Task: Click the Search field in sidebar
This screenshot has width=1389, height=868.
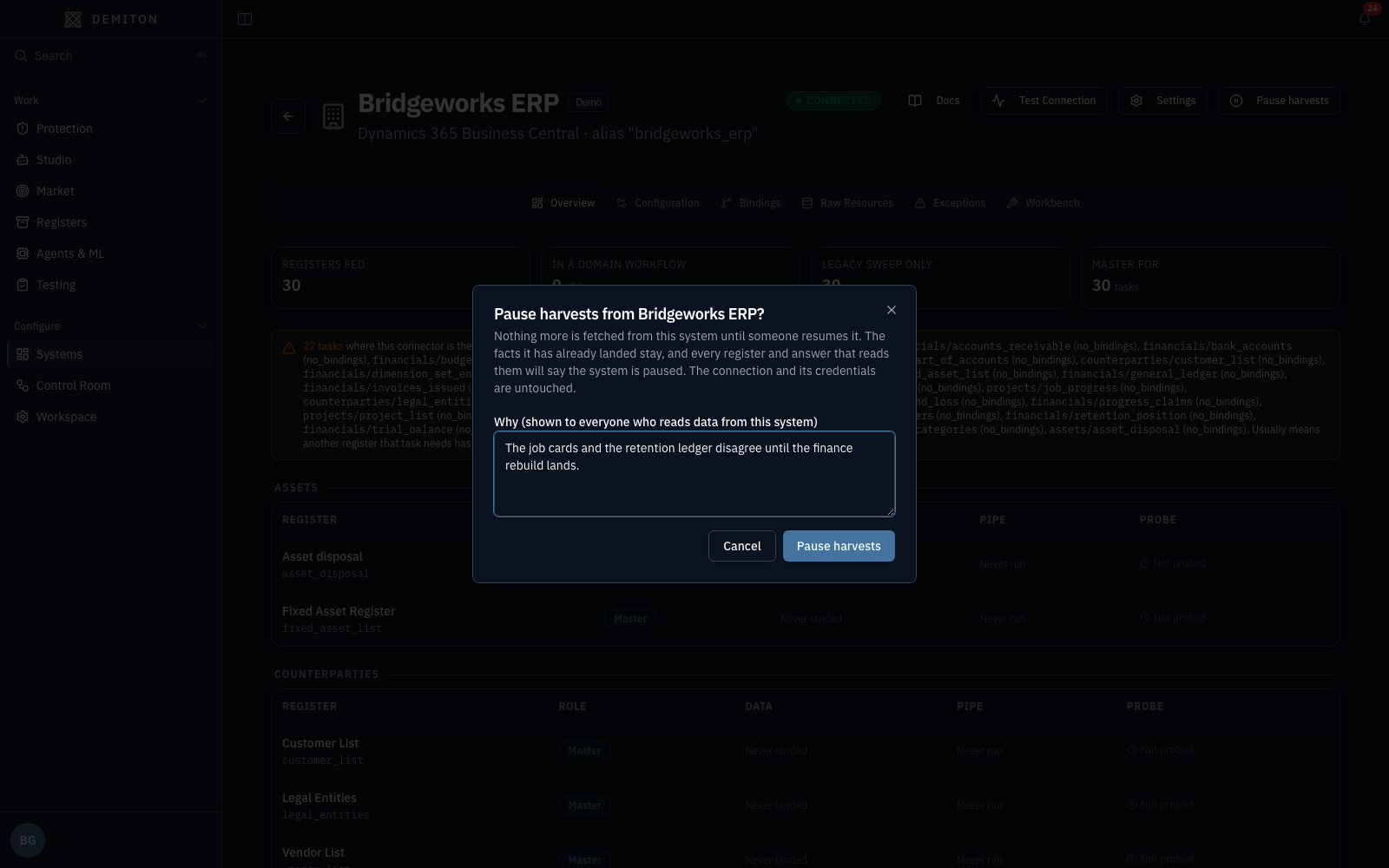Action: coord(111,56)
